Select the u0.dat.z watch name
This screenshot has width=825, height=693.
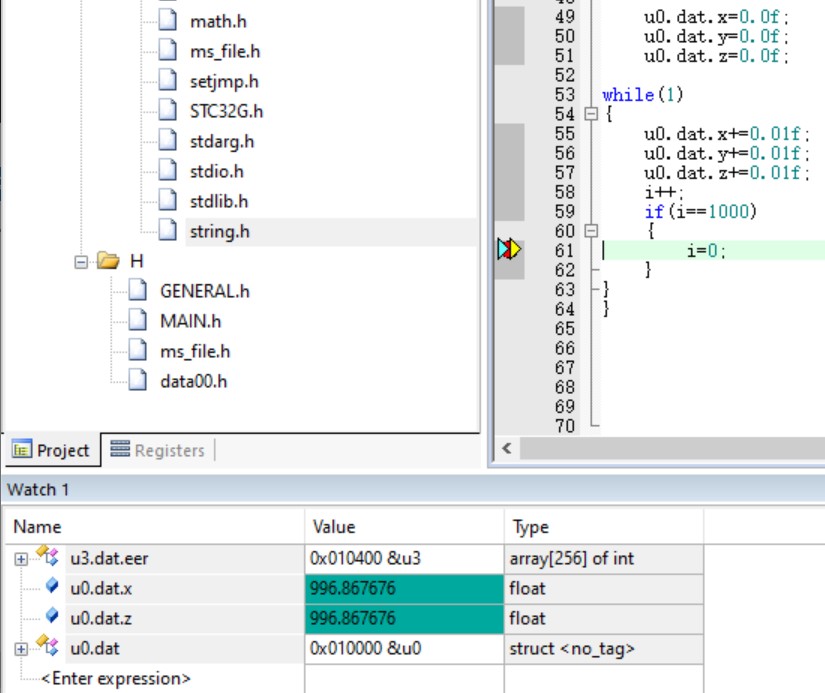[x=101, y=618]
